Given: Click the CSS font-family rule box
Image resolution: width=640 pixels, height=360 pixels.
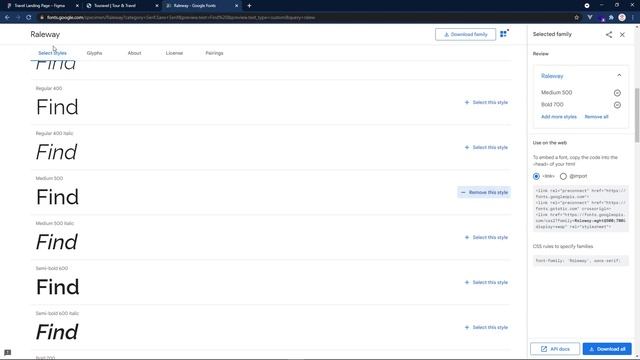Looking at the screenshot, I should coord(581,260).
